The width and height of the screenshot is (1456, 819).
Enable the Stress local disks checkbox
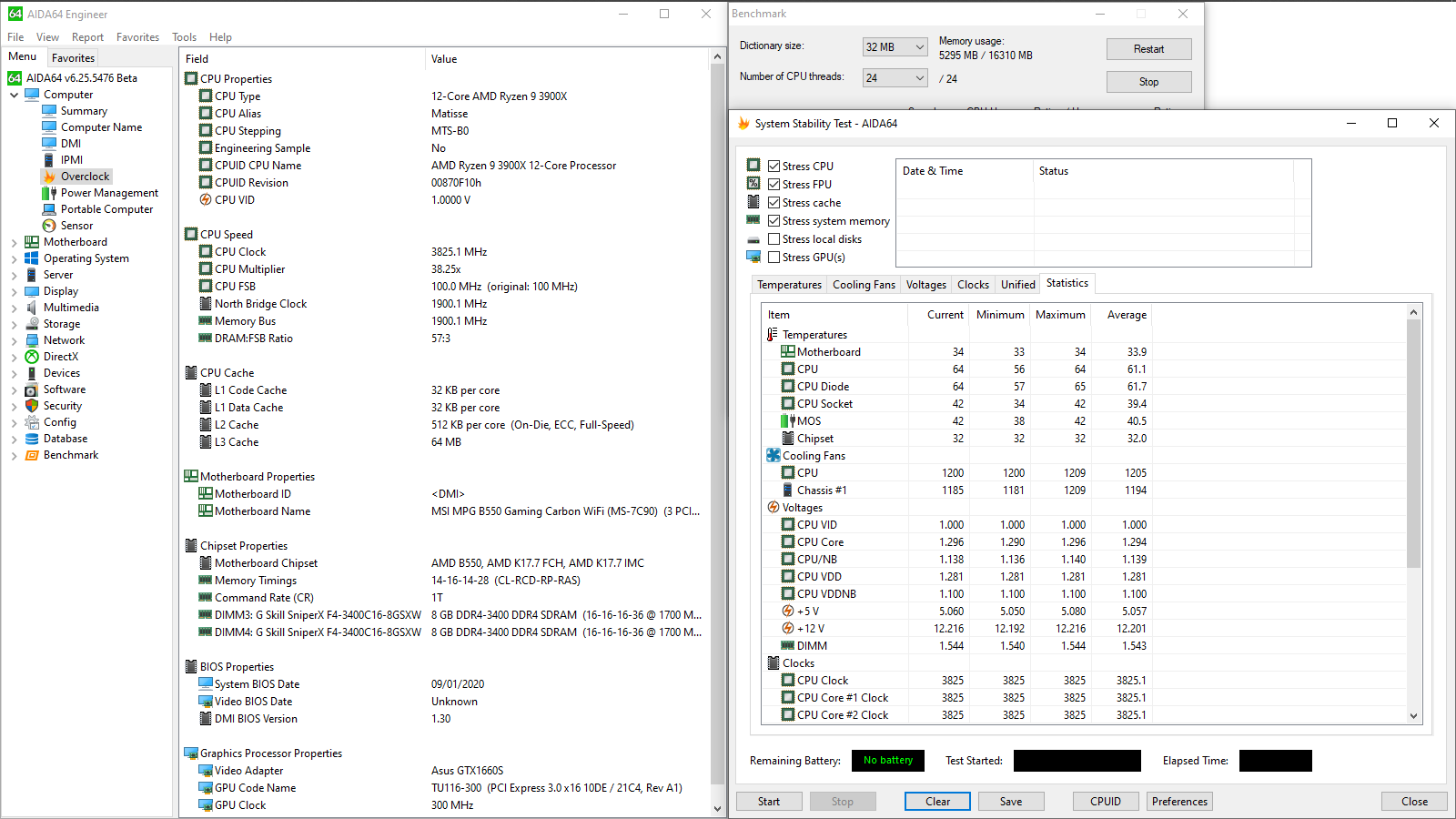773,239
